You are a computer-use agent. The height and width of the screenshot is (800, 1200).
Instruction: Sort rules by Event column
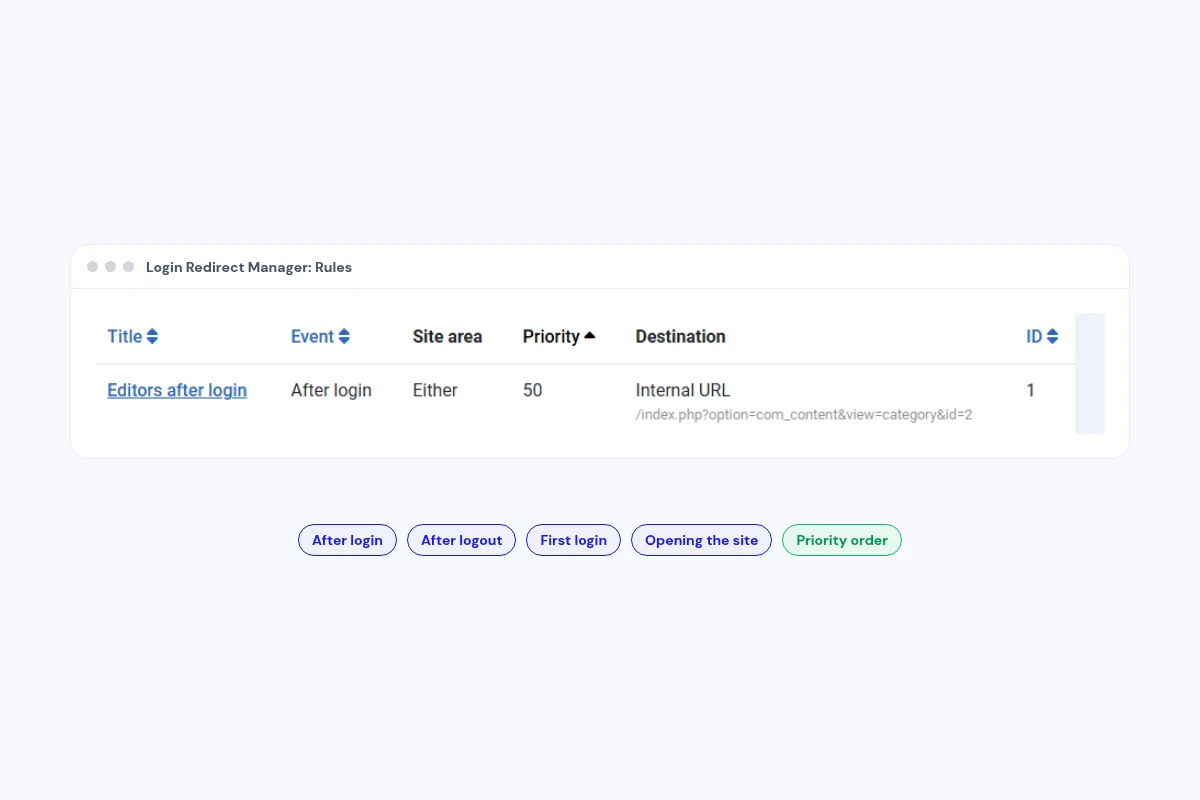[x=320, y=337]
